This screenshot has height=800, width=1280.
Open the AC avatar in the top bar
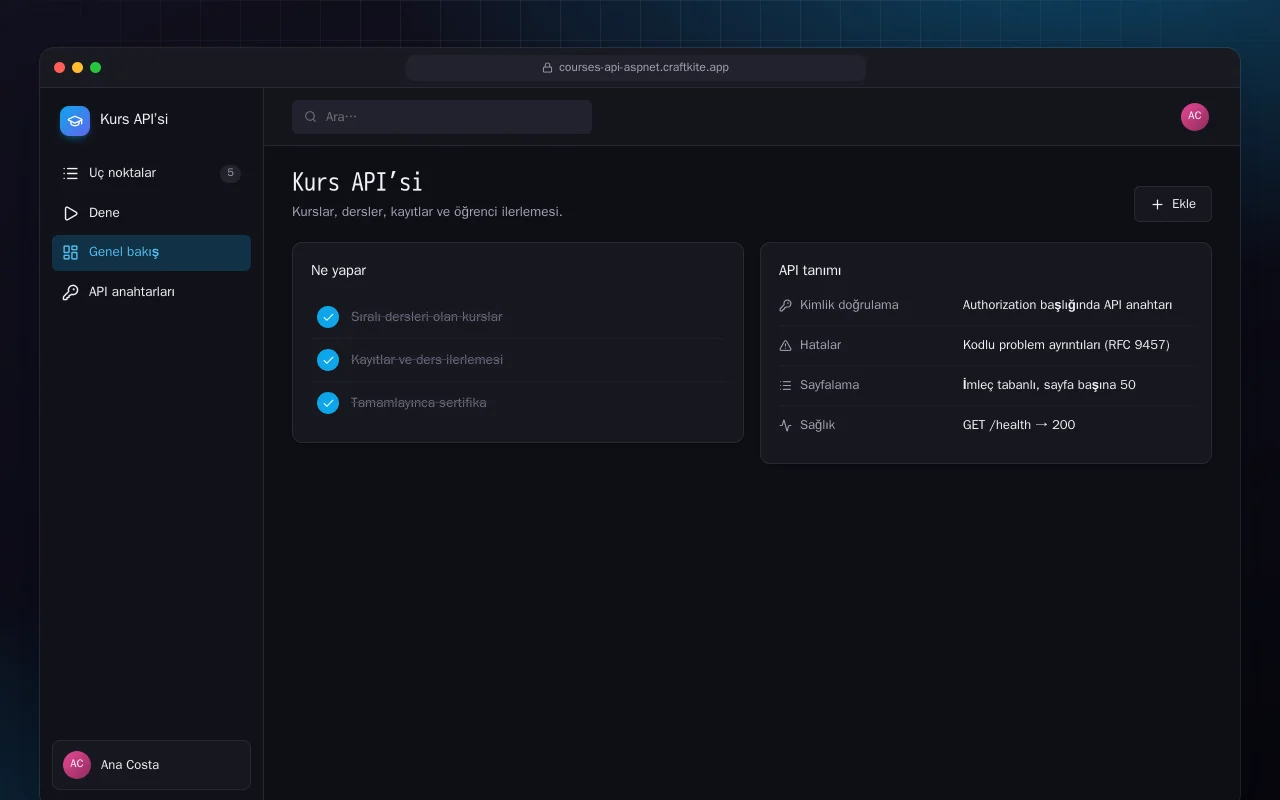coord(1195,117)
